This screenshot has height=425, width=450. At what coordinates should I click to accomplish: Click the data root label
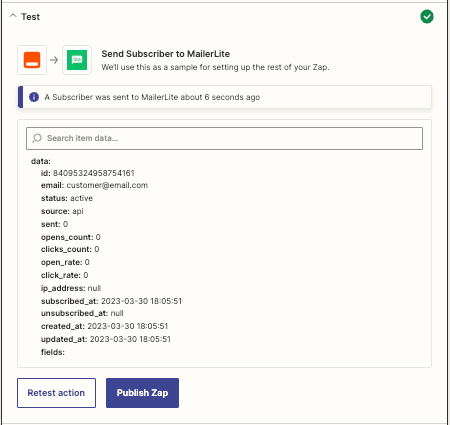(x=41, y=161)
